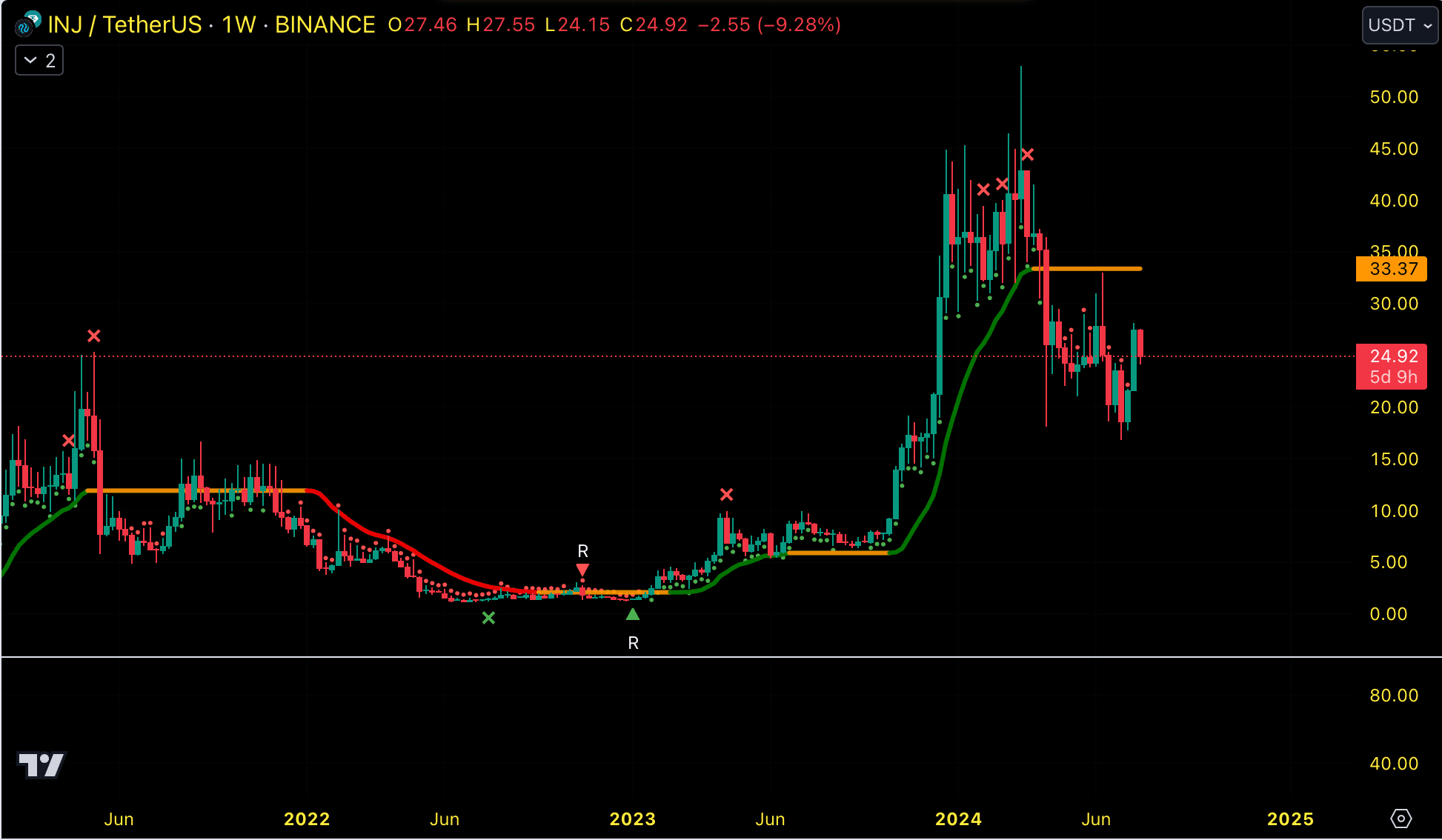
Task: Click the BINANCE exchange label in the title
Action: (x=325, y=24)
